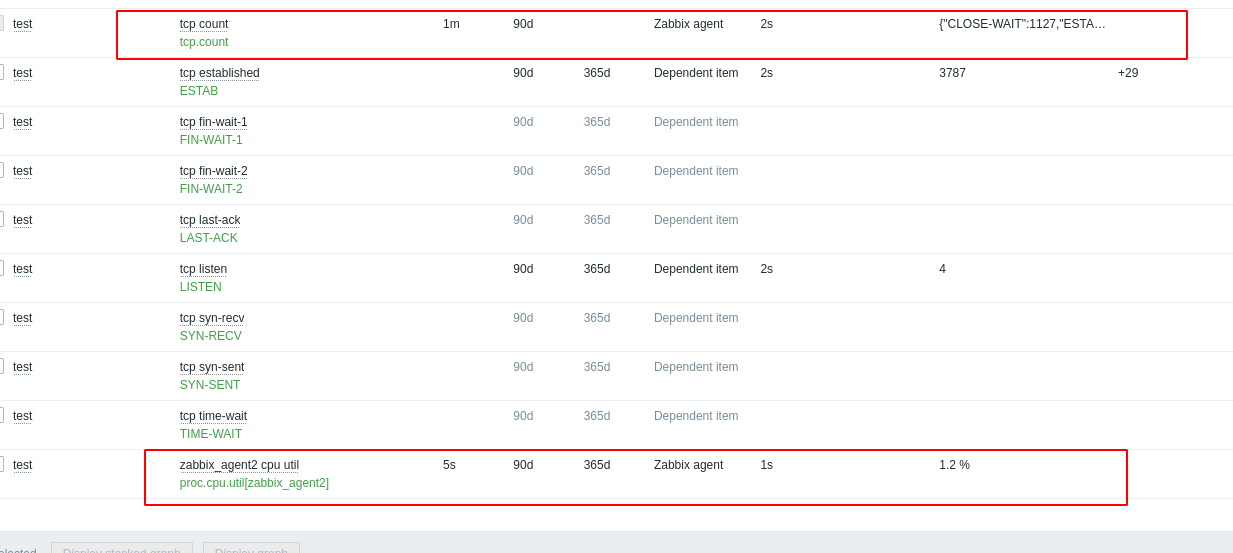Click the Display stacked graph button

click(x=122, y=548)
